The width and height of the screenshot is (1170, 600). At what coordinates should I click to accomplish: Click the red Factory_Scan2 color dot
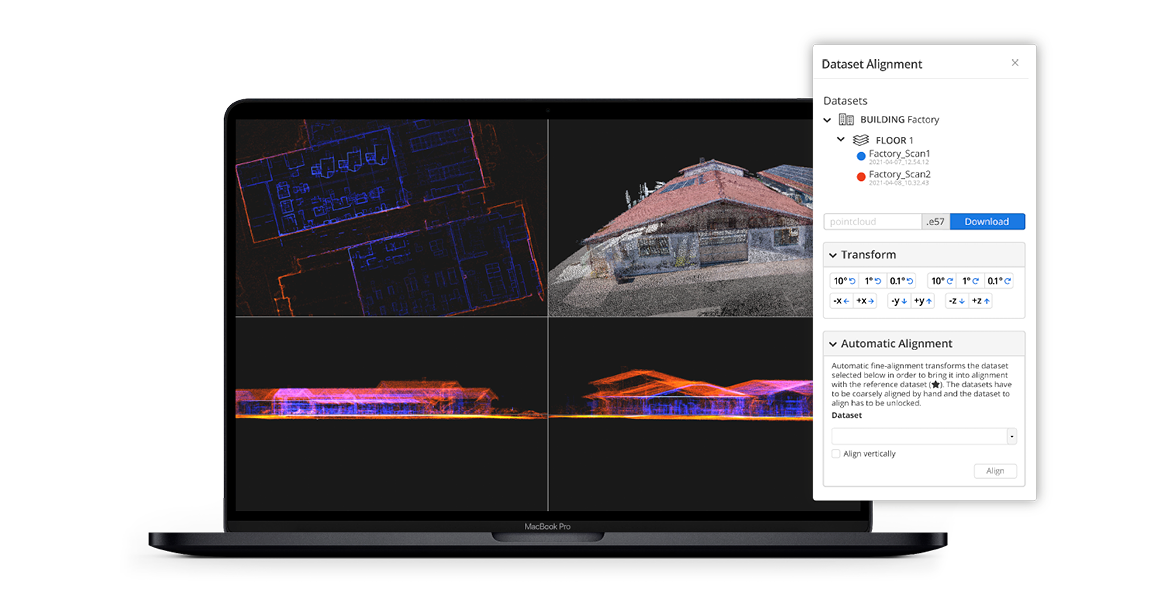(861, 177)
